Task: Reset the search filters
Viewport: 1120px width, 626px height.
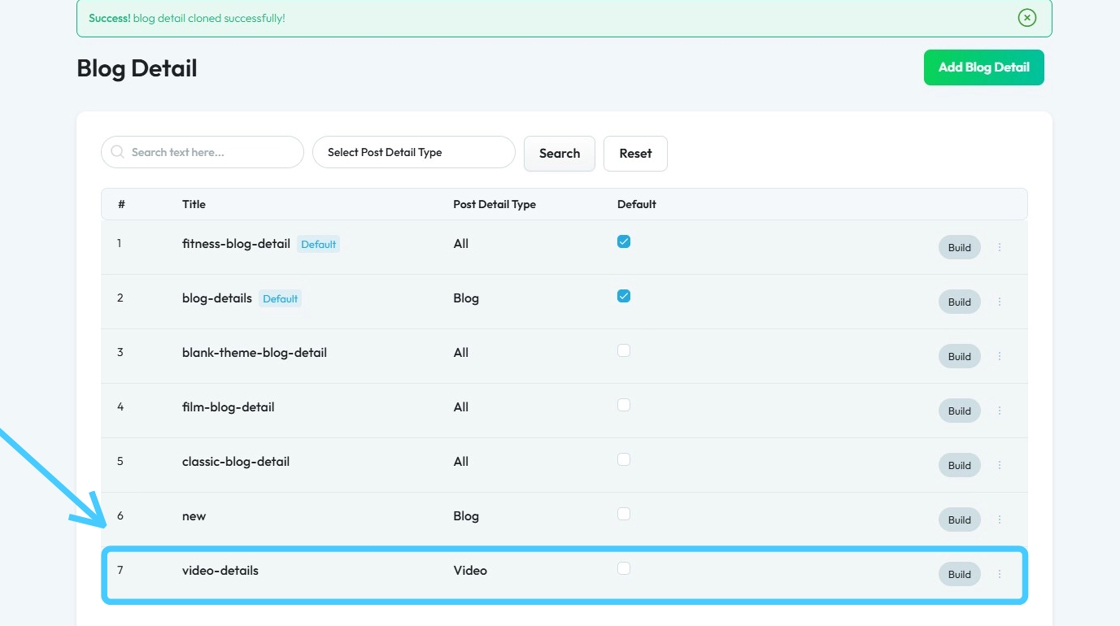Action: [x=635, y=154]
